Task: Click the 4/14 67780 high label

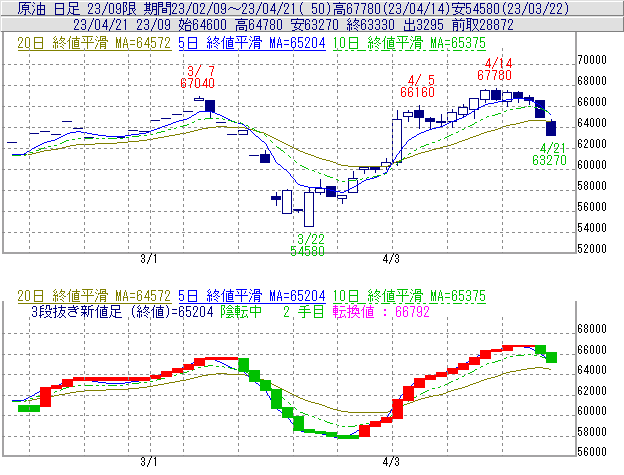Action: click(495, 69)
